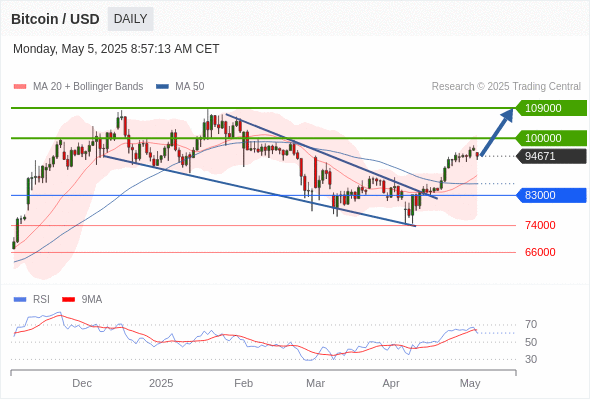Click the red 74000 support label
Screen dimensions: 590x400
coord(540,225)
